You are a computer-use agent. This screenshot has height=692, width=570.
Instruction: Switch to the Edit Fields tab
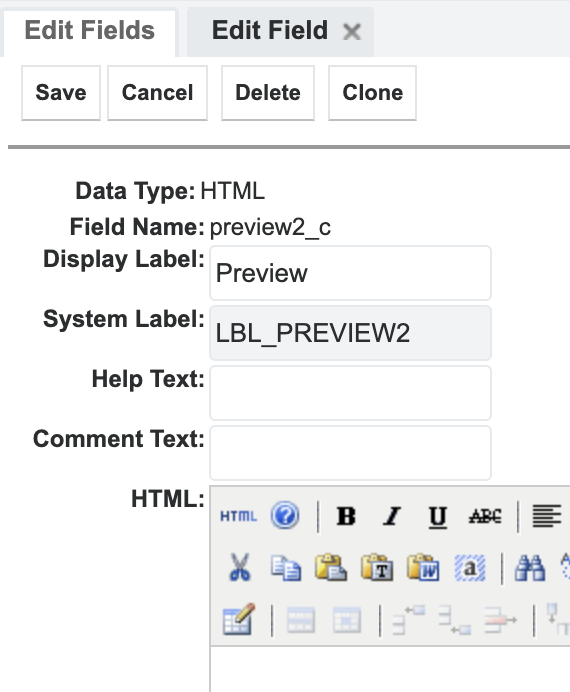90,31
